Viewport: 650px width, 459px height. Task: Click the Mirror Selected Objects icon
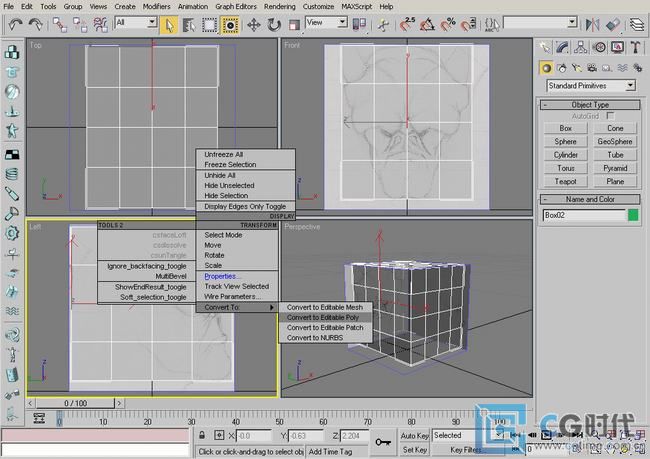[x=592, y=24]
